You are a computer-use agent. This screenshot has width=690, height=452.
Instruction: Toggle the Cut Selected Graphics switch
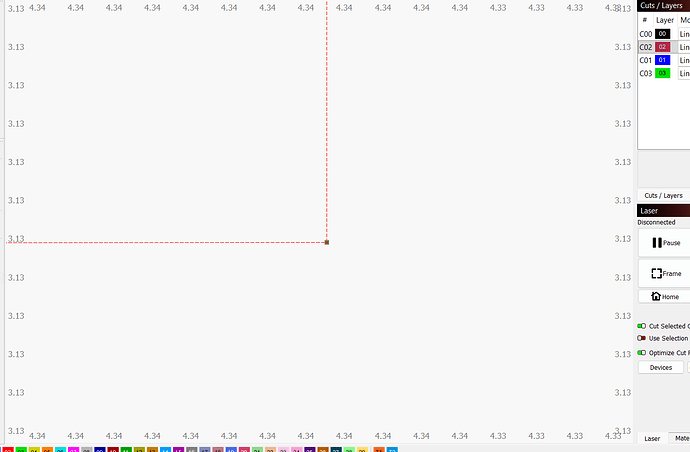(642, 326)
